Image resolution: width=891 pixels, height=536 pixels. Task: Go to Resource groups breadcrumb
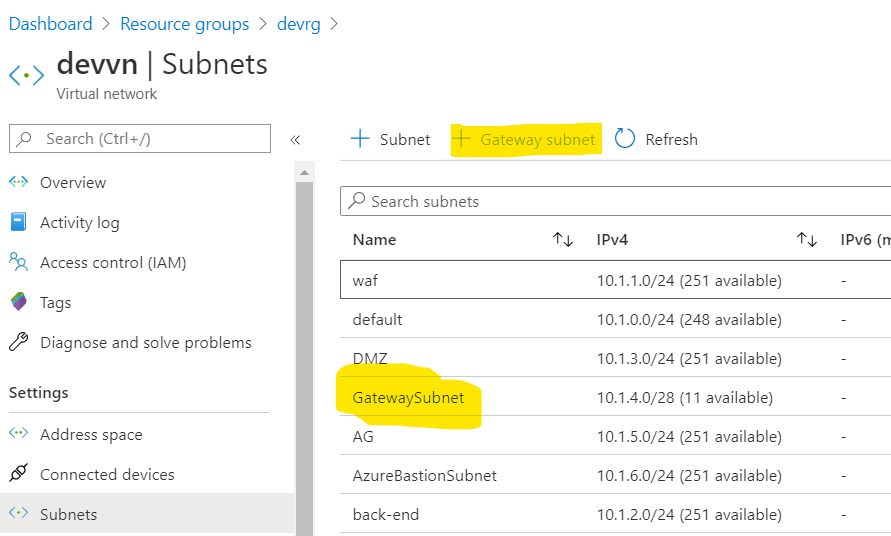point(184,24)
